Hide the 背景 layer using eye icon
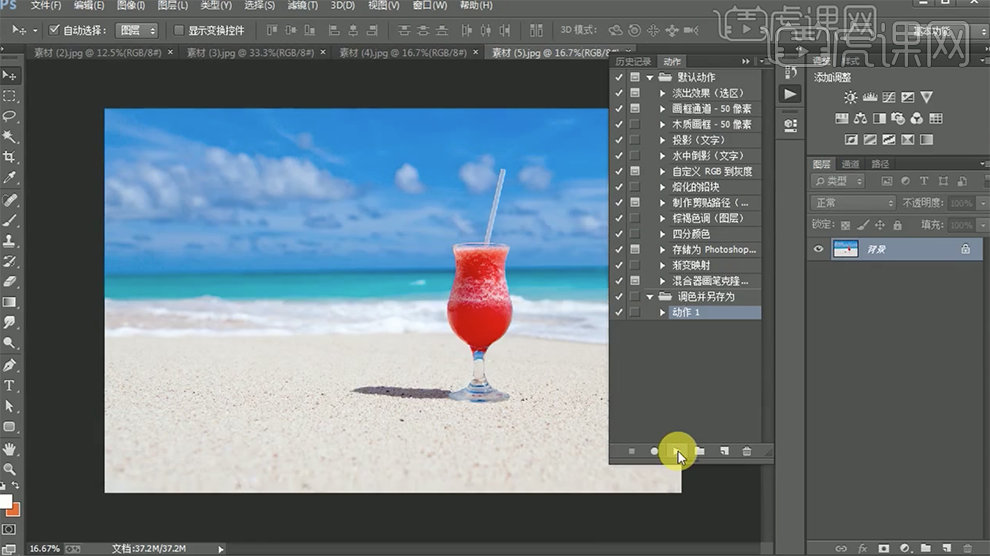The image size is (990, 556). tap(819, 249)
